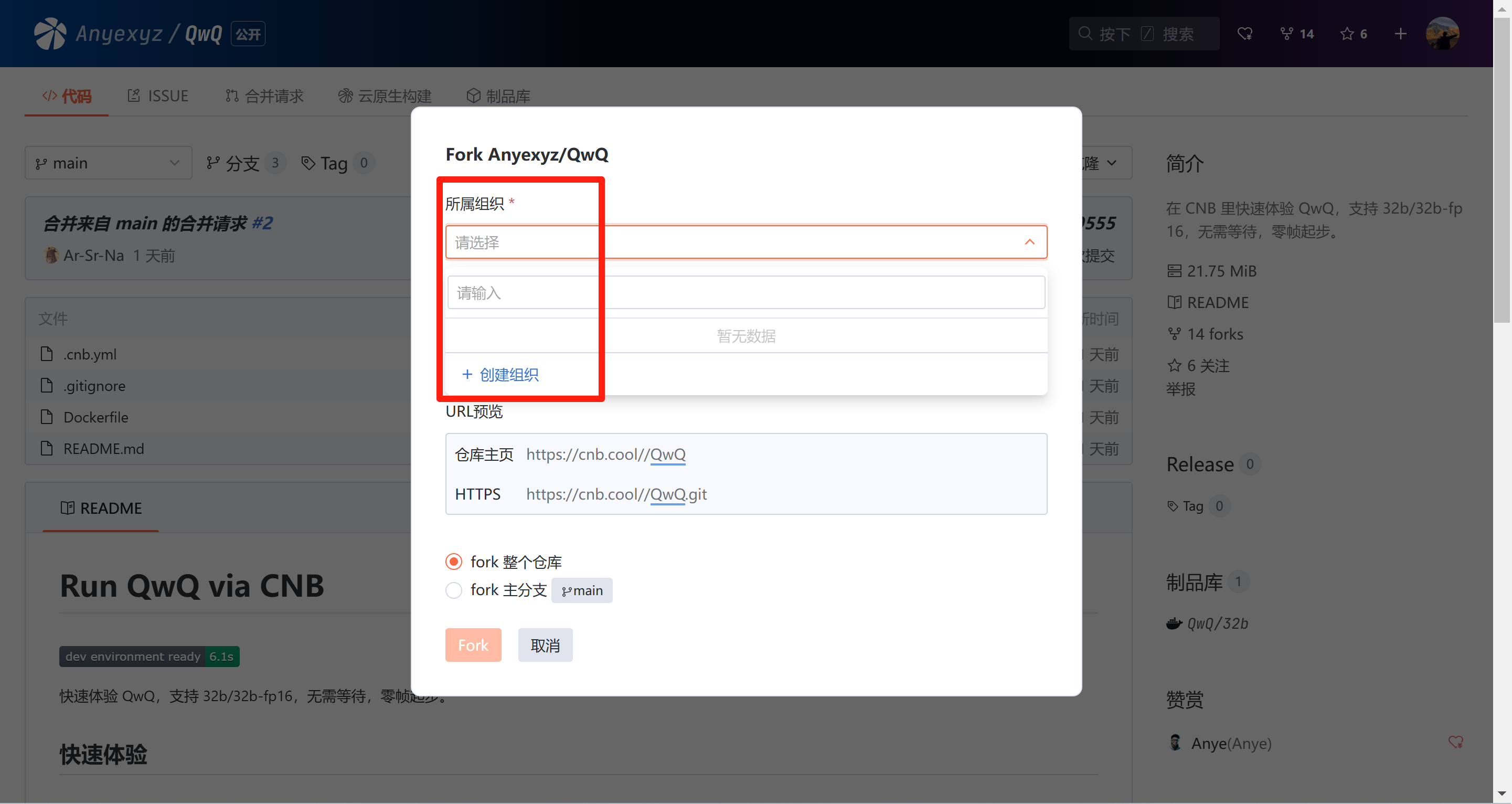Image resolution: width=1512 pixels, height=804 pixels.
Task: Open merge request #2 link
Action: point(262,223)
